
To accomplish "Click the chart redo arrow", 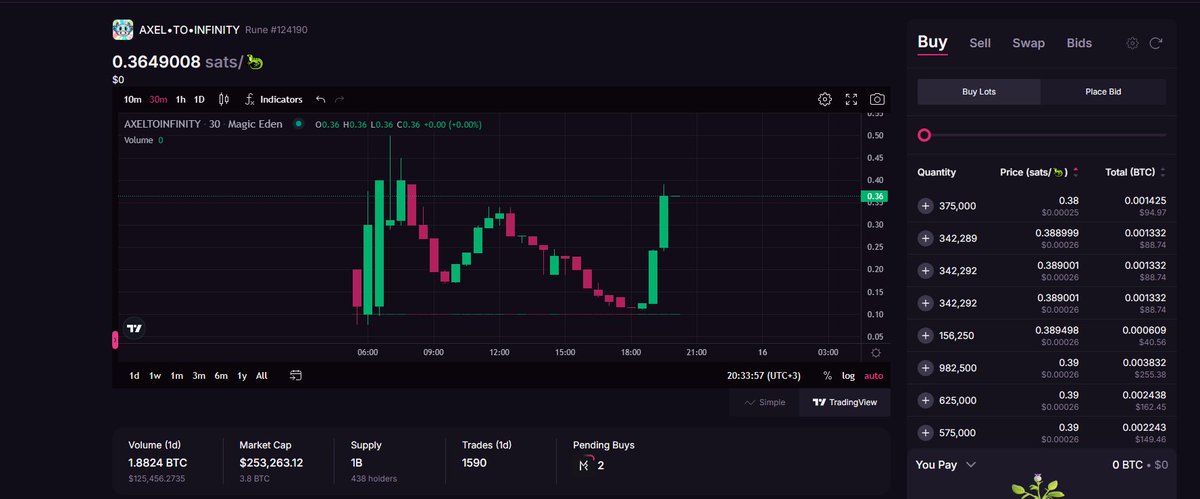I will pyautogui.click(x=340, y=99).
